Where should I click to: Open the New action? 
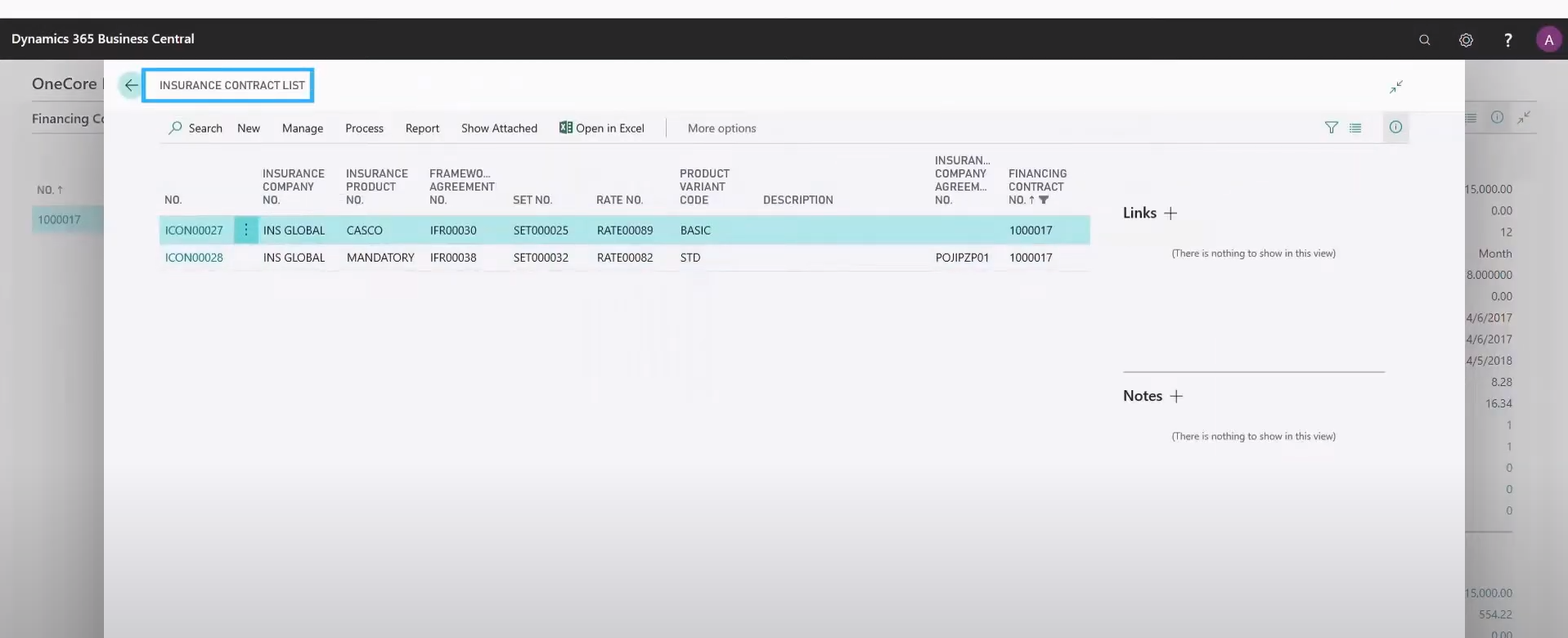[x=249, y=128]
